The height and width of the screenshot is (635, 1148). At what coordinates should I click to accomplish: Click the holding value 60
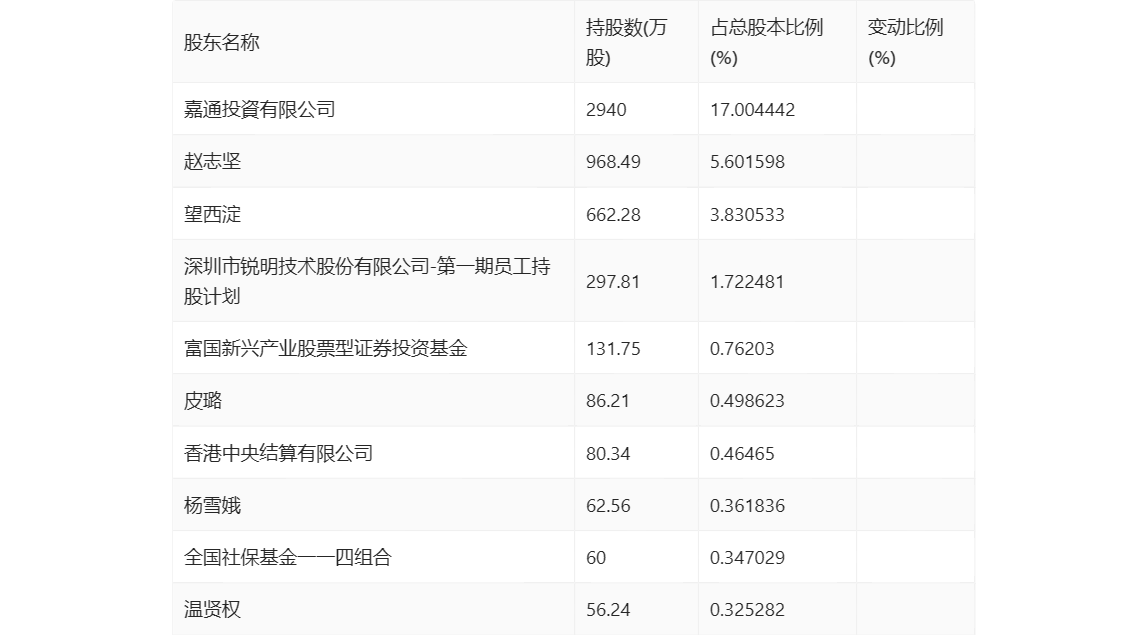596,557
